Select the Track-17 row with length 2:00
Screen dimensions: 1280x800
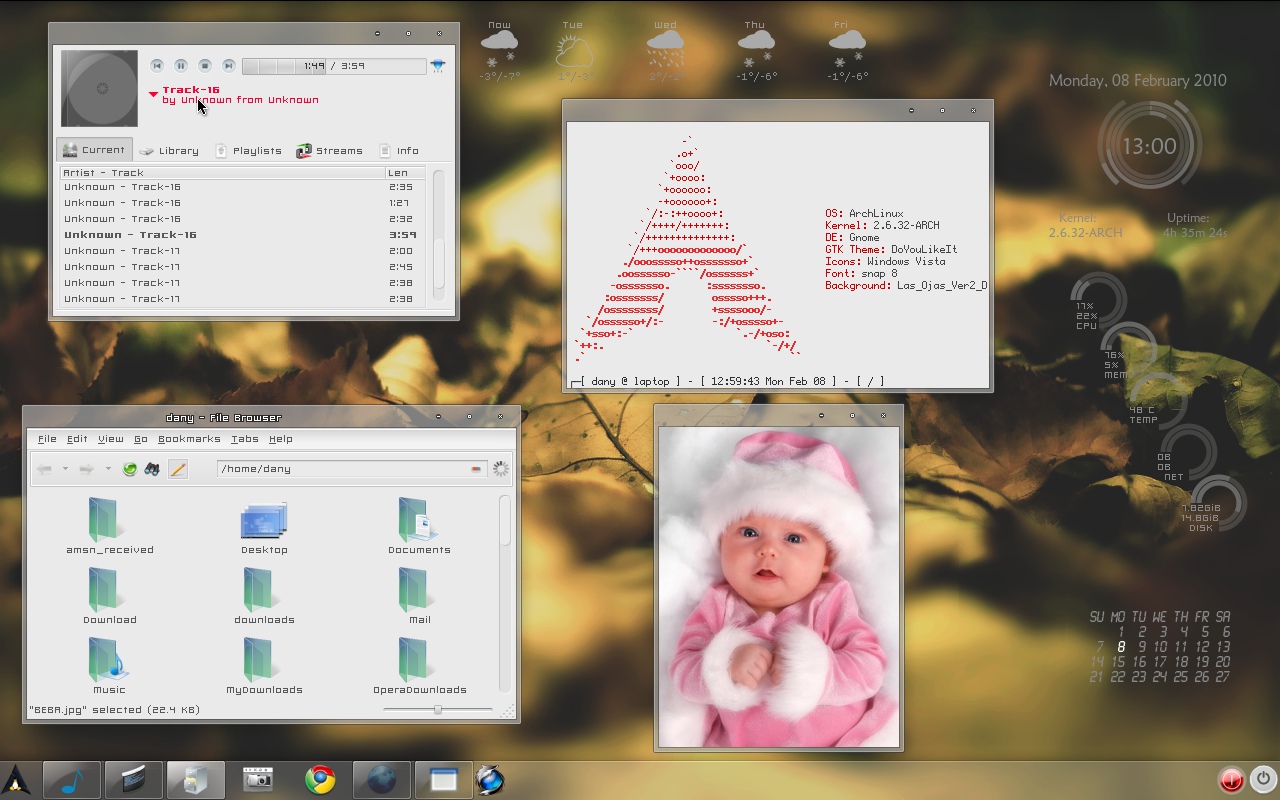click(x=242, y=251)
